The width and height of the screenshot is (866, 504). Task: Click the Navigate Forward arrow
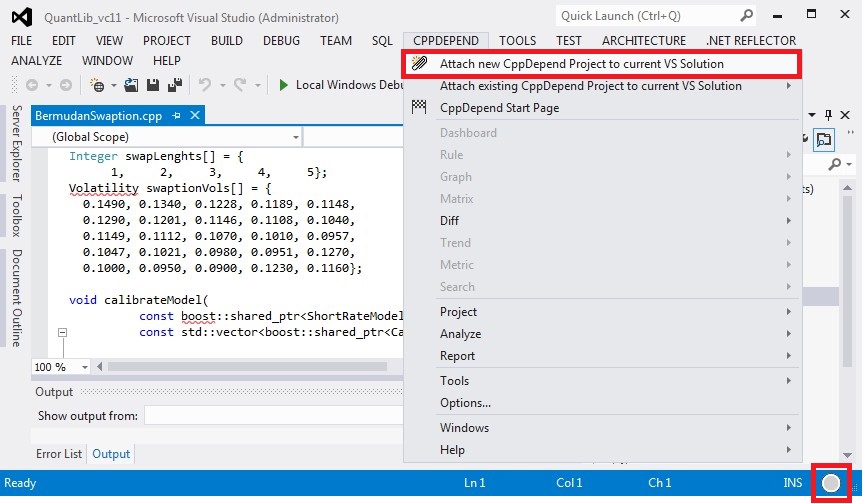click(x=66, y=85)
